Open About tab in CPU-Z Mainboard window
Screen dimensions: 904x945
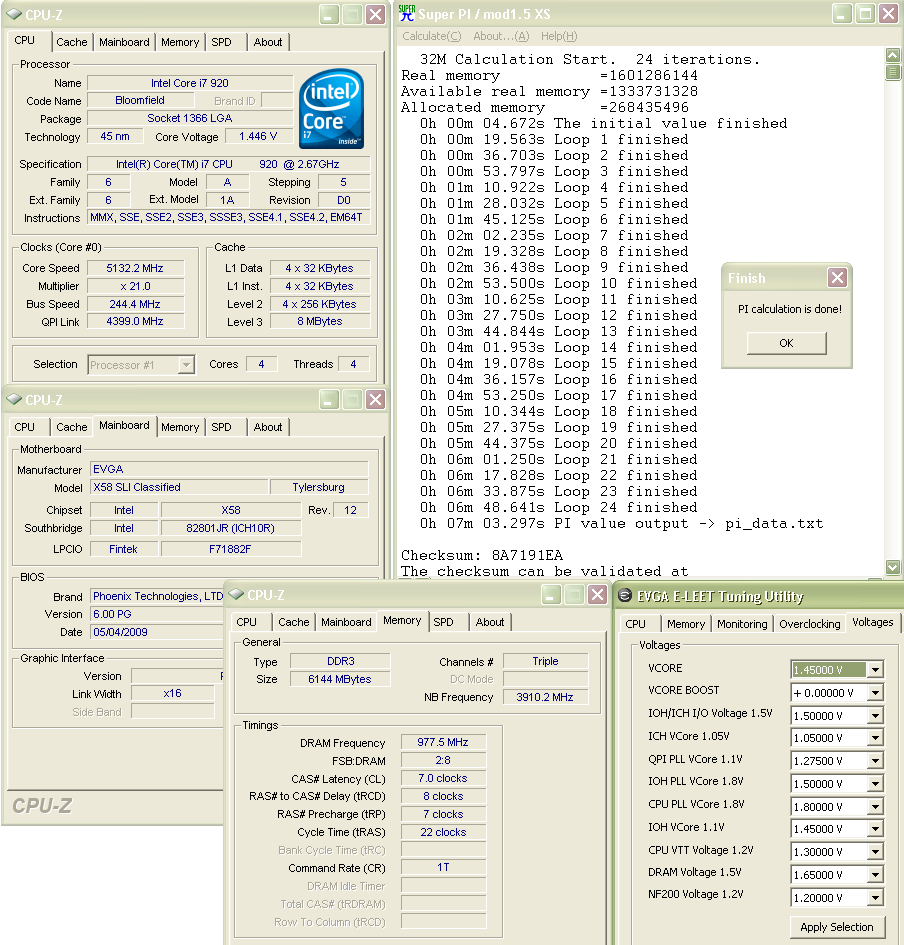pos(268,427)
